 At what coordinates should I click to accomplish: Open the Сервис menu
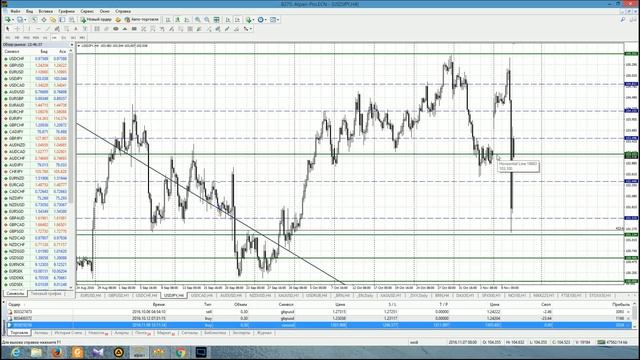[x=87, y=11]
